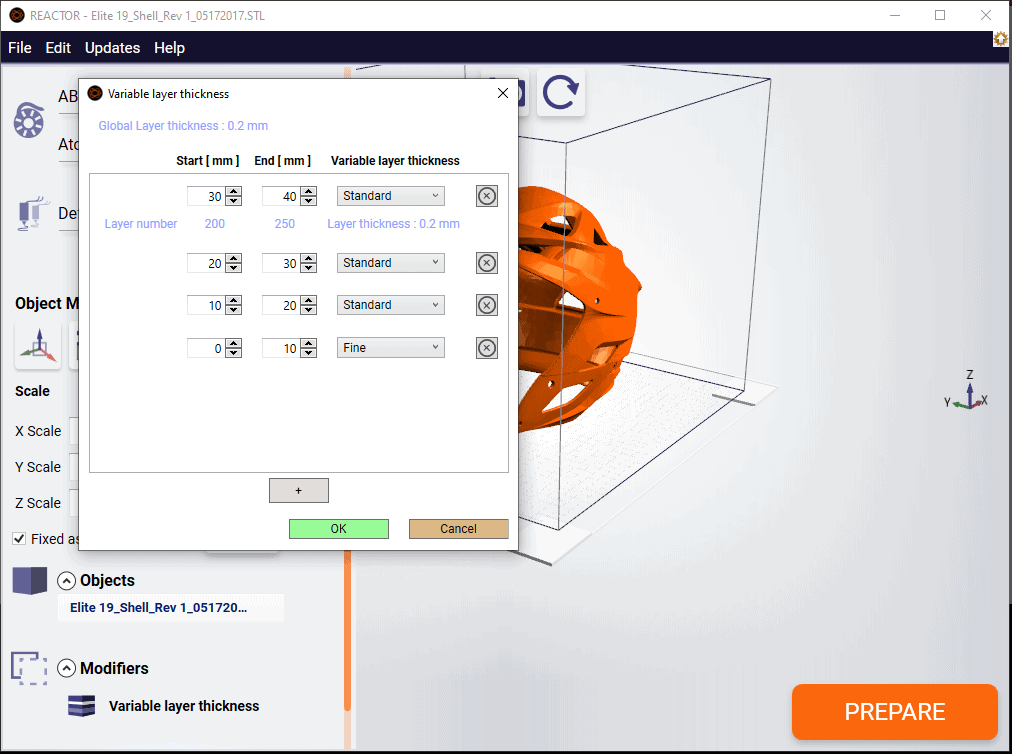
Task: Click the stepper arrows for Start 0
Action: pyautogui.click(x=234, y=349)
